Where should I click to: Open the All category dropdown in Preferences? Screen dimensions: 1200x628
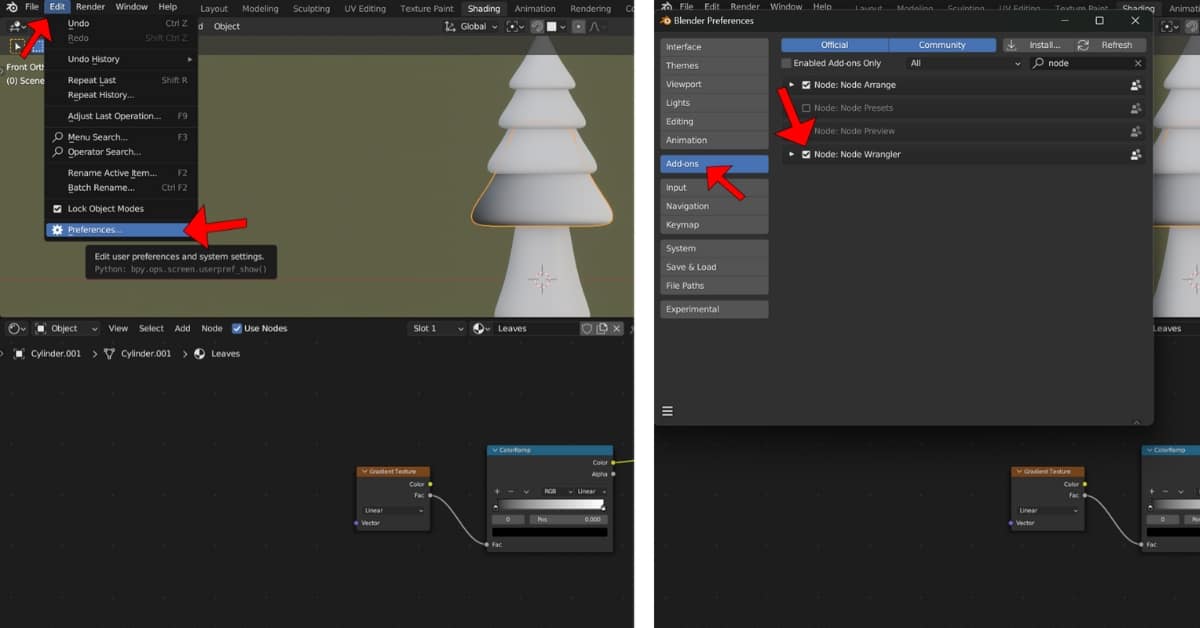point(965,63)
